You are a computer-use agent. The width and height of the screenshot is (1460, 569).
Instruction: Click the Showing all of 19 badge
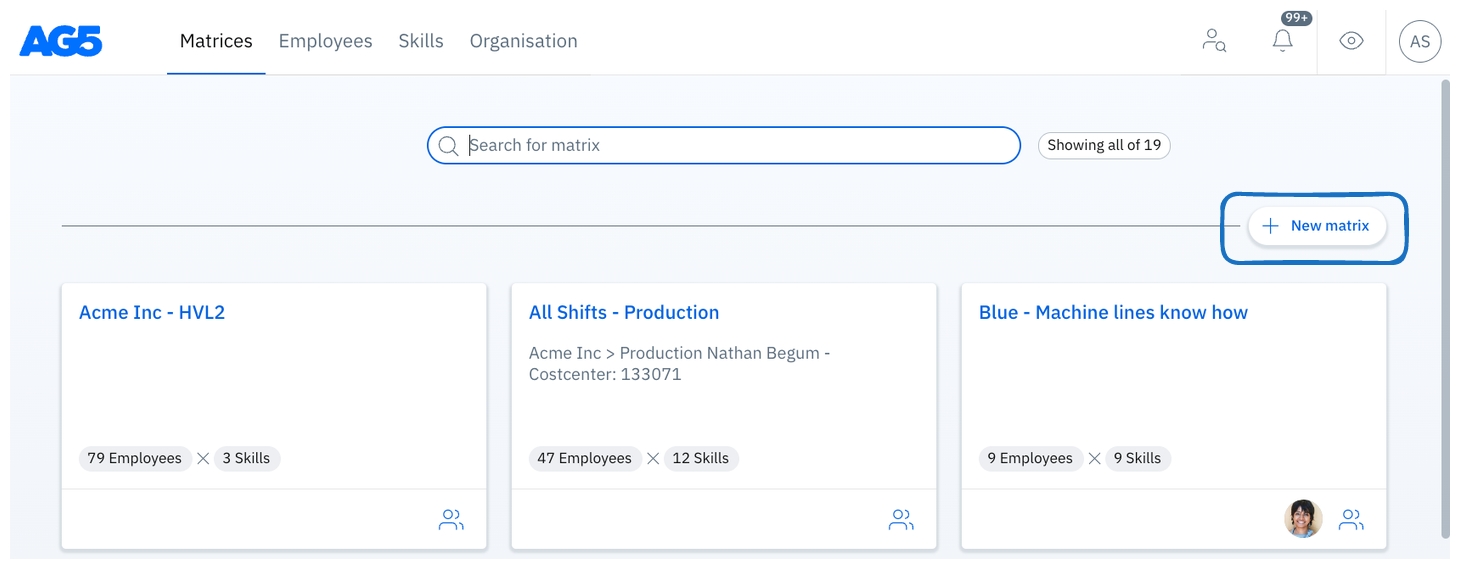(1104, 145)
